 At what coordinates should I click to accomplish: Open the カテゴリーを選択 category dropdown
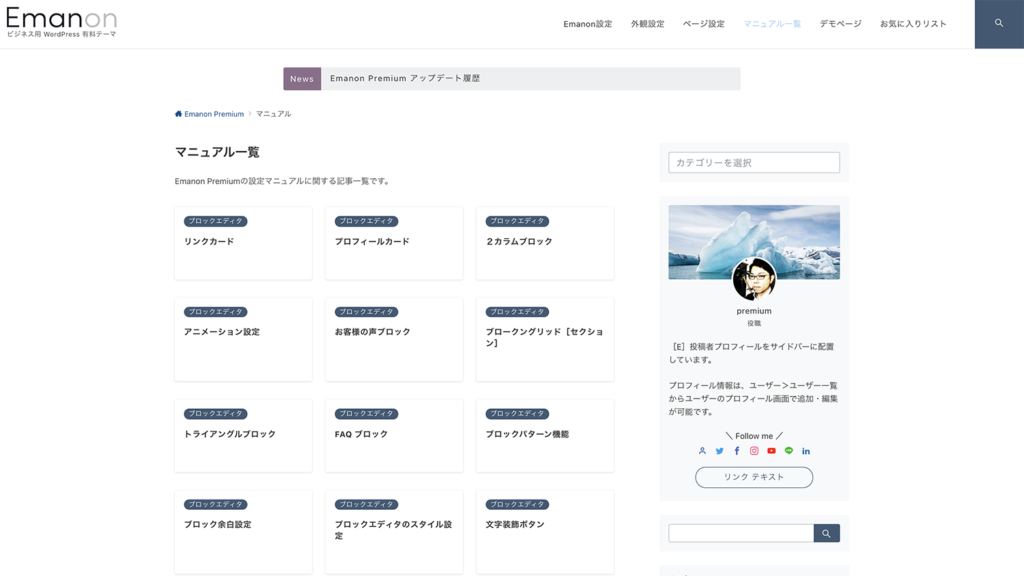754,162
